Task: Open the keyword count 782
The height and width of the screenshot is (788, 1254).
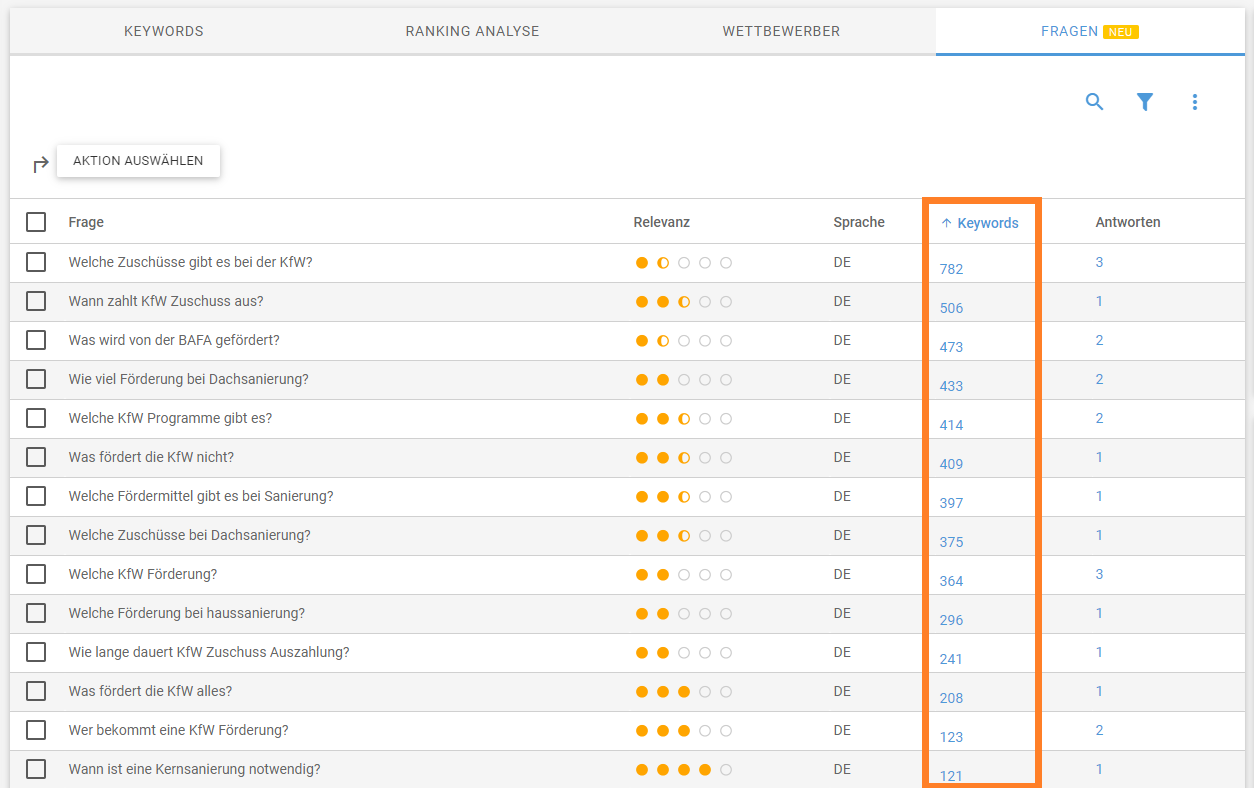Action: tap(951, 269)
